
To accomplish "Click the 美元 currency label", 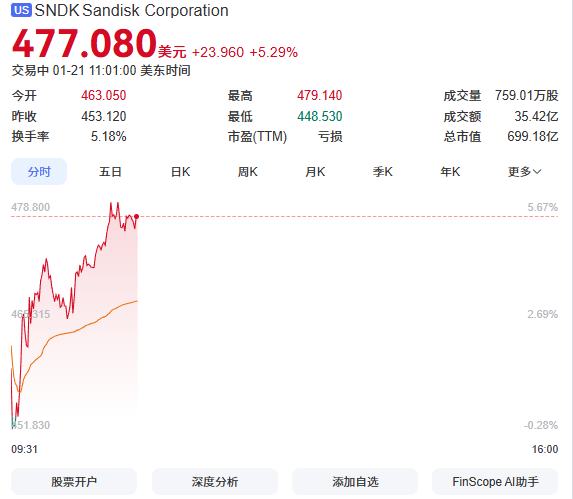I will [172, 52].
